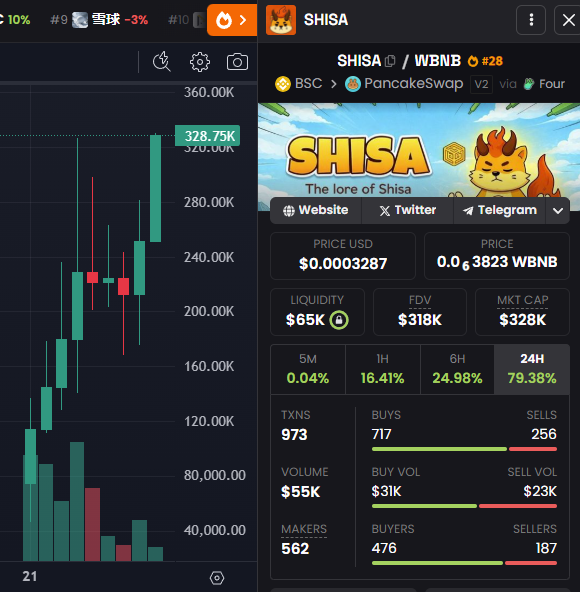Viewport: 580px width, 592px height.
Task: Click the WBNB price value box
Action: (x=497, y=256)
